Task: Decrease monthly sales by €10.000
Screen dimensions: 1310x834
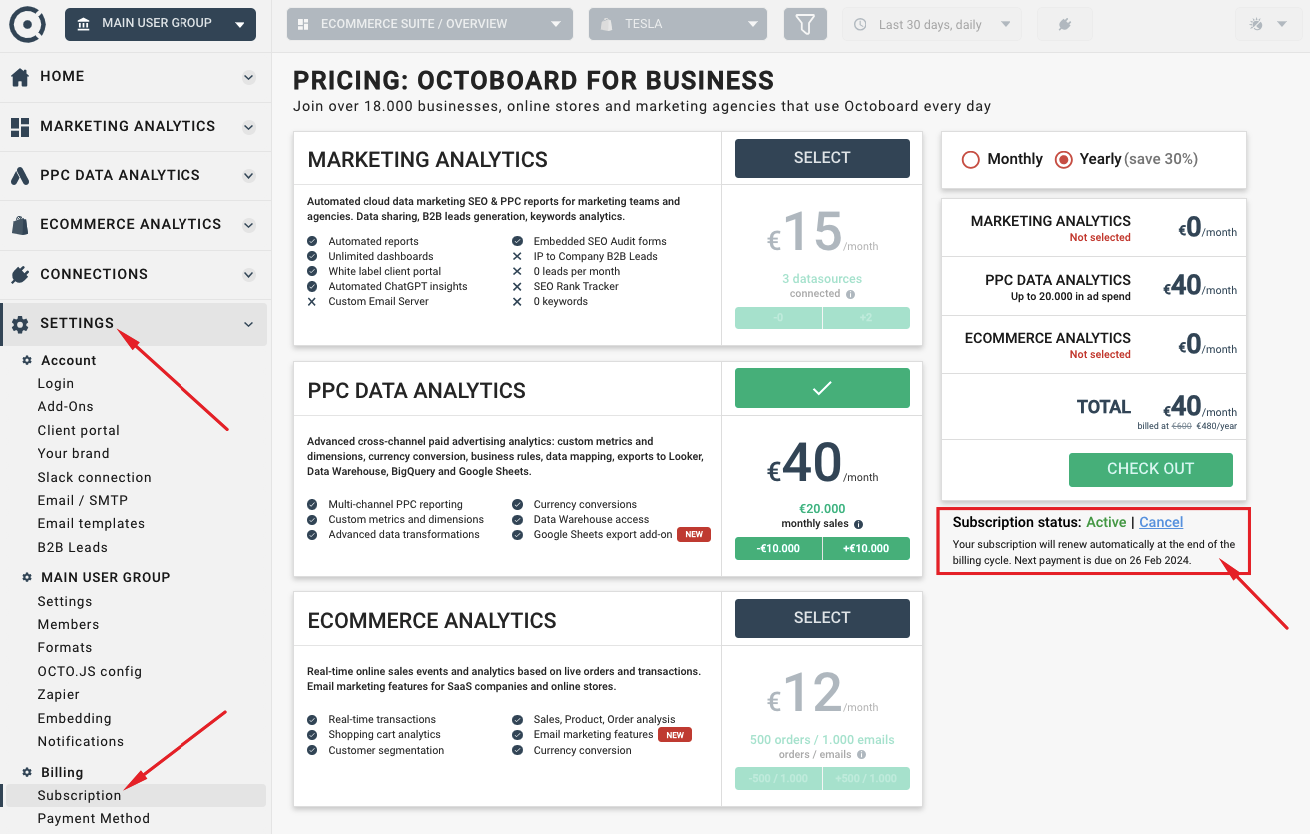Action: (x=778, y=548)
